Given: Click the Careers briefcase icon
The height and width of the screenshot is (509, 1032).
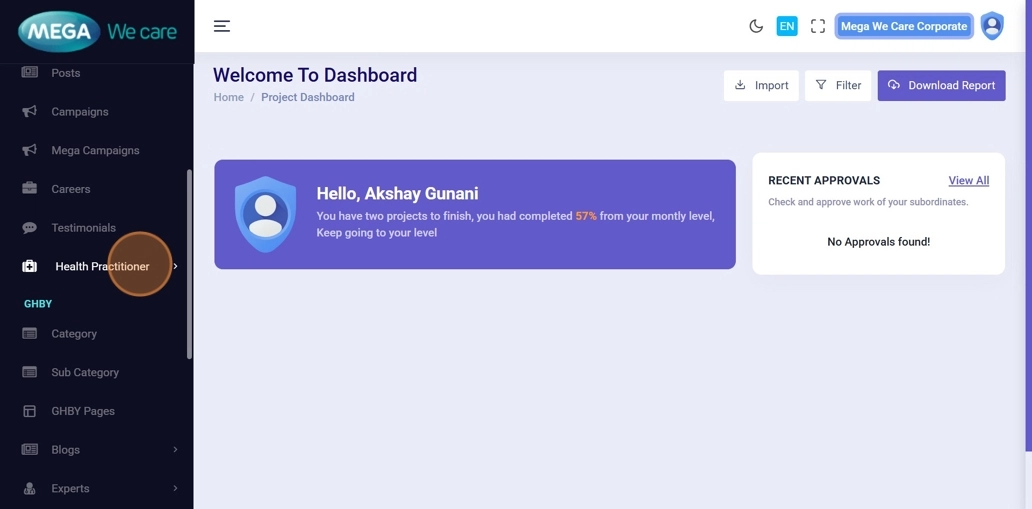Looking at the screenshot, I should [30, 189].
